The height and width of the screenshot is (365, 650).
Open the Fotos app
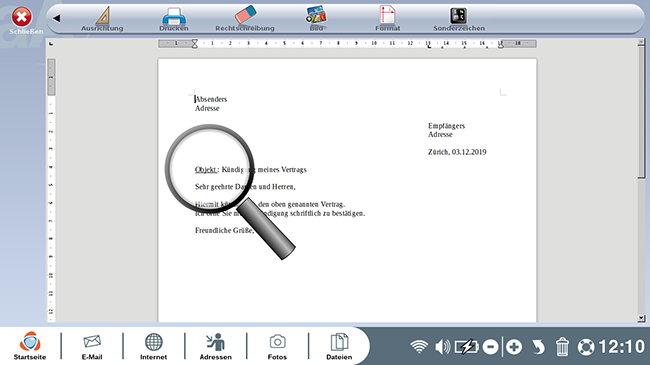click(x=277, y=346)
